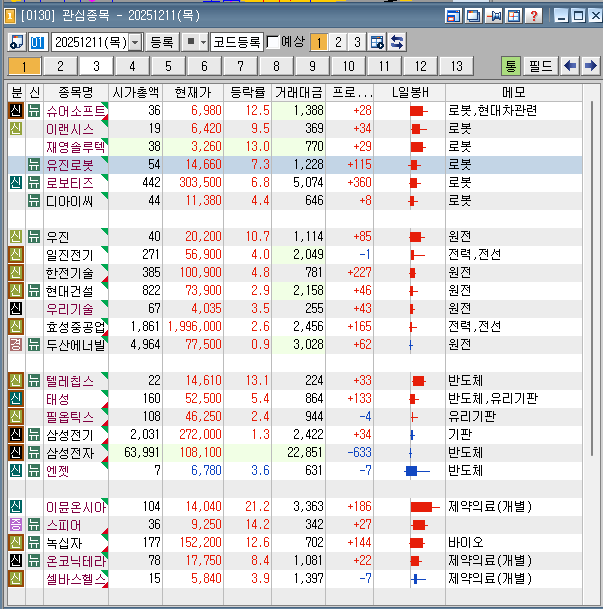Click the 신 badge in 이뮨온시아 row

pyautogui.click(x=16, y=507)
